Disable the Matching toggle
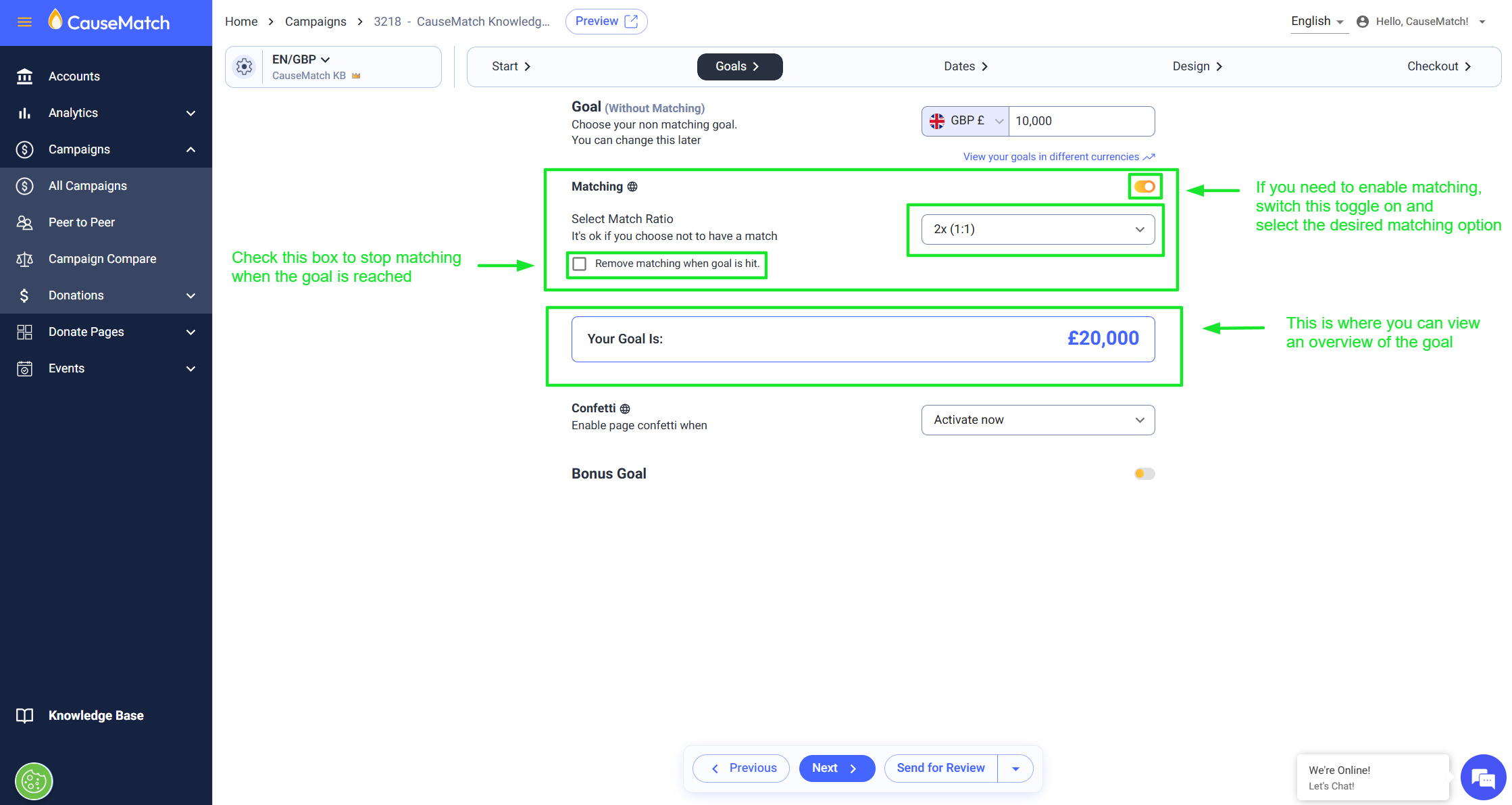Image resolution: width=1512 pixels, height=805 pixels. tap(1144, 187)
